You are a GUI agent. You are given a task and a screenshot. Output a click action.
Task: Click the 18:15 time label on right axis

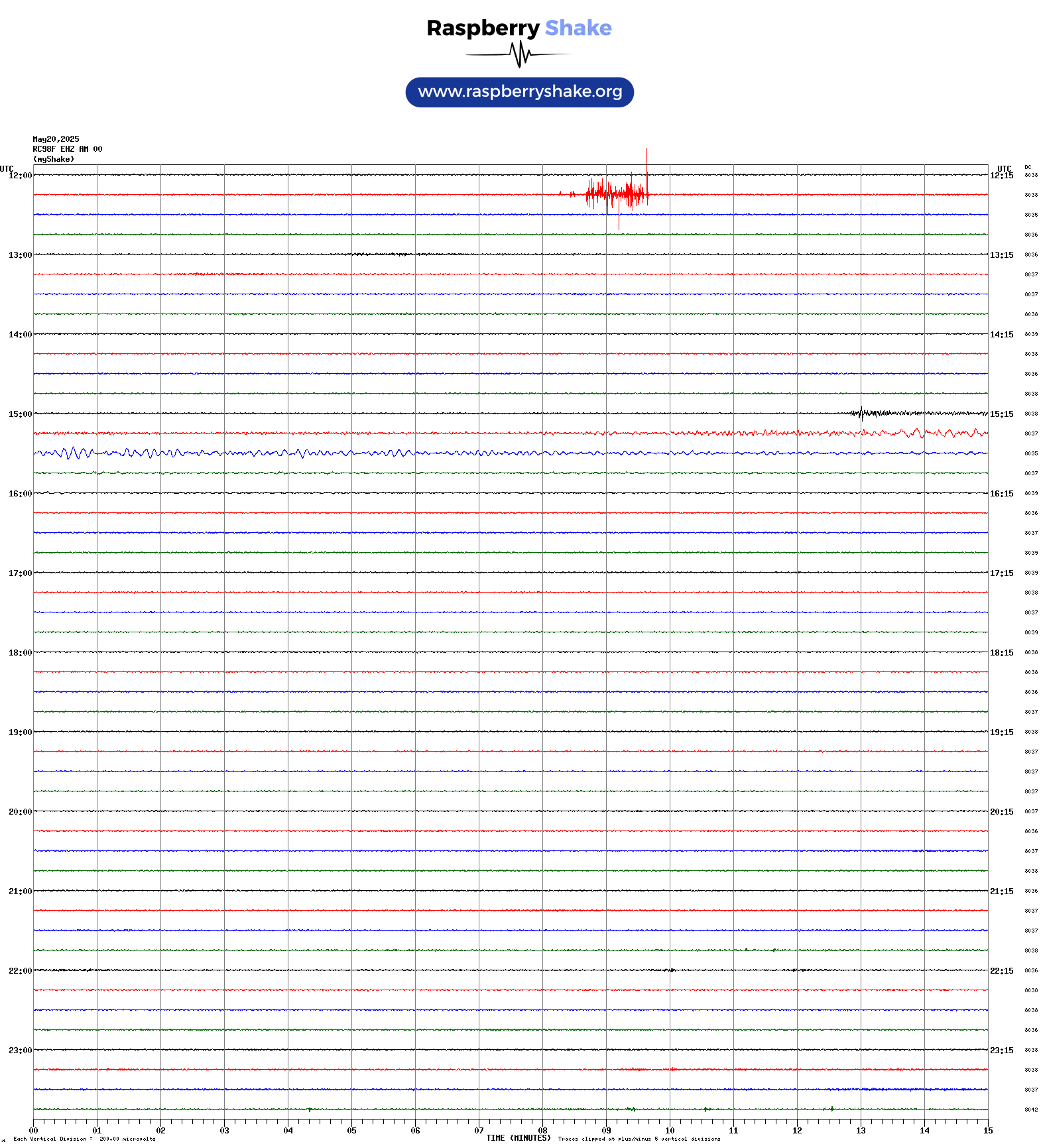click(x=1001, y=653)
